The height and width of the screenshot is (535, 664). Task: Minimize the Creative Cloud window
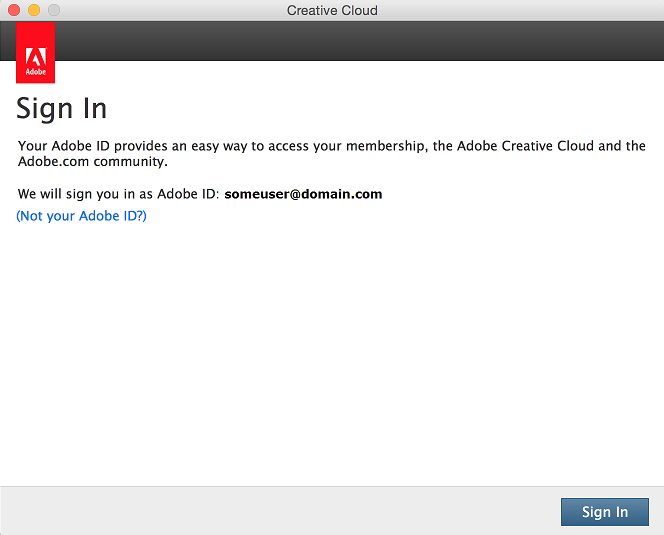click(x=34, y=10)
